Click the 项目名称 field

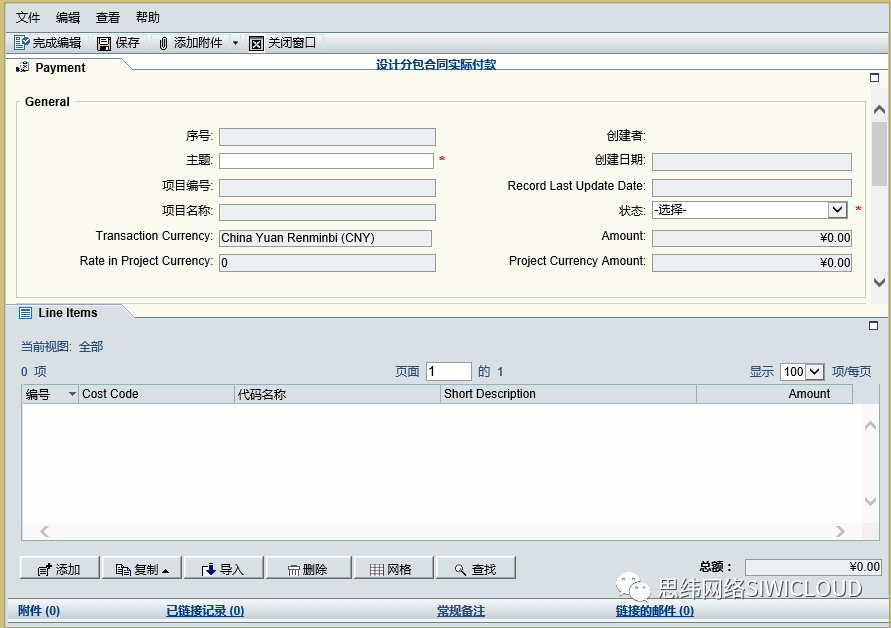click(x=327, y=213)
